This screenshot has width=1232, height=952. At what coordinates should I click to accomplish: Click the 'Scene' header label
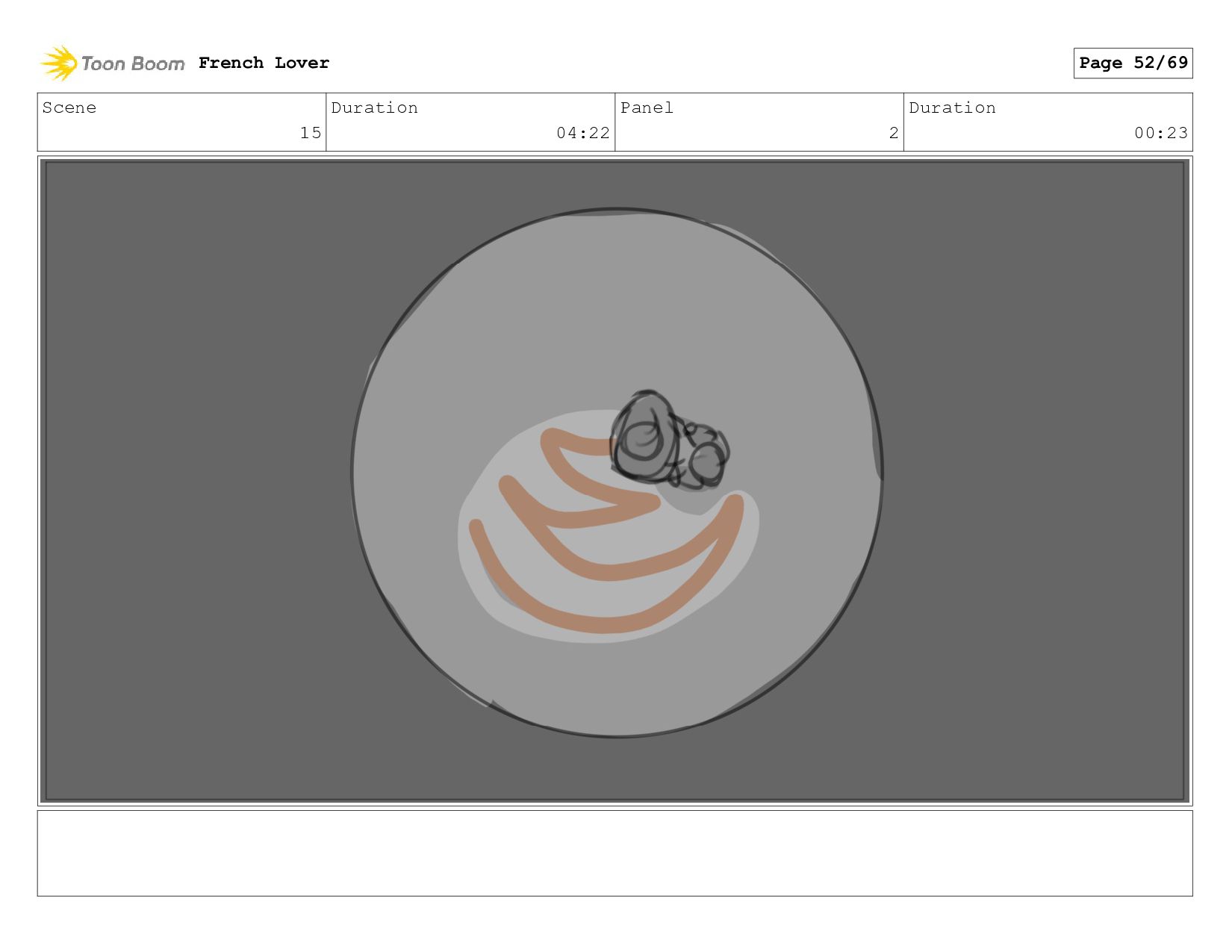point(69,108)
